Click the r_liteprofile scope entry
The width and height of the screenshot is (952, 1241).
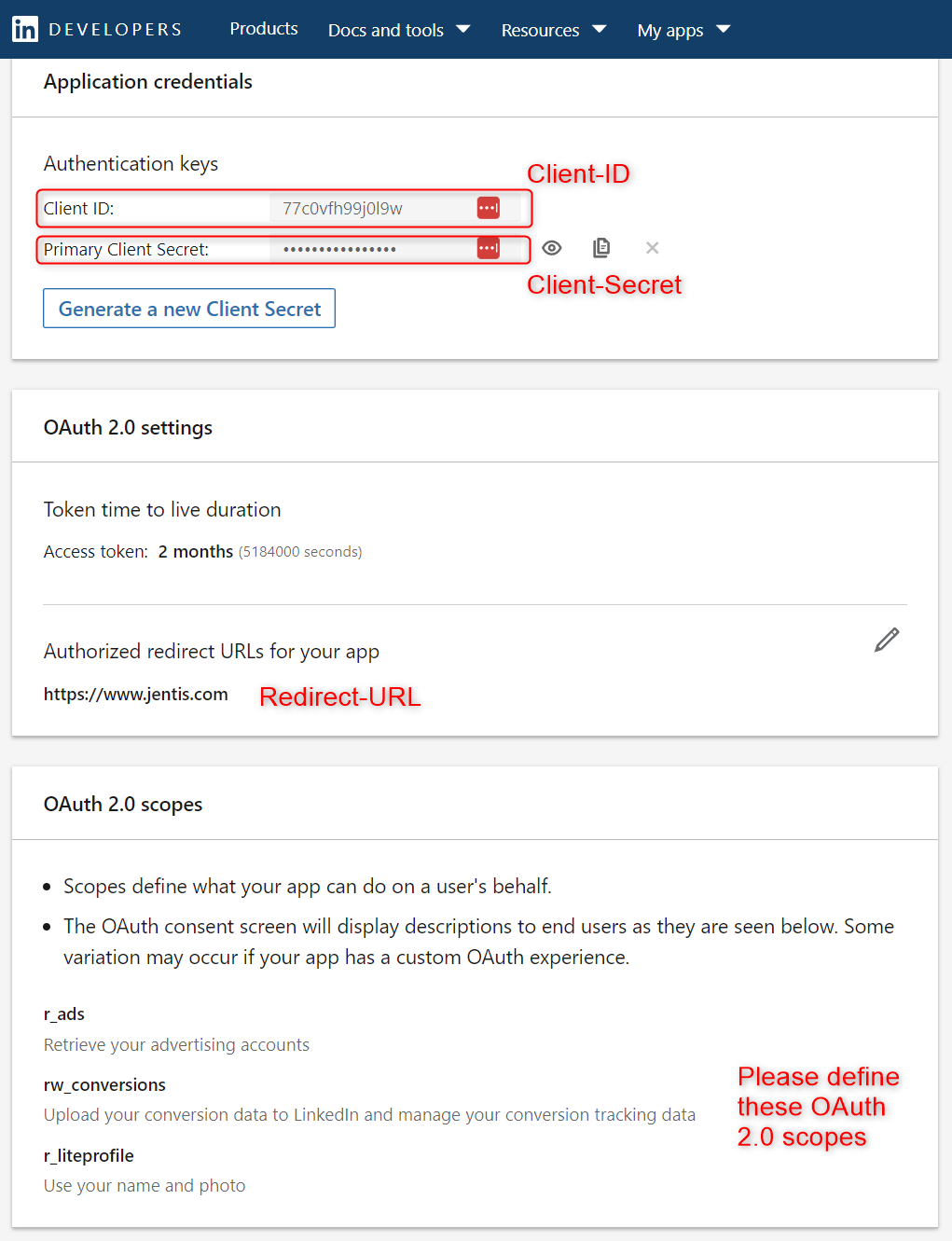coord(89,1155)
